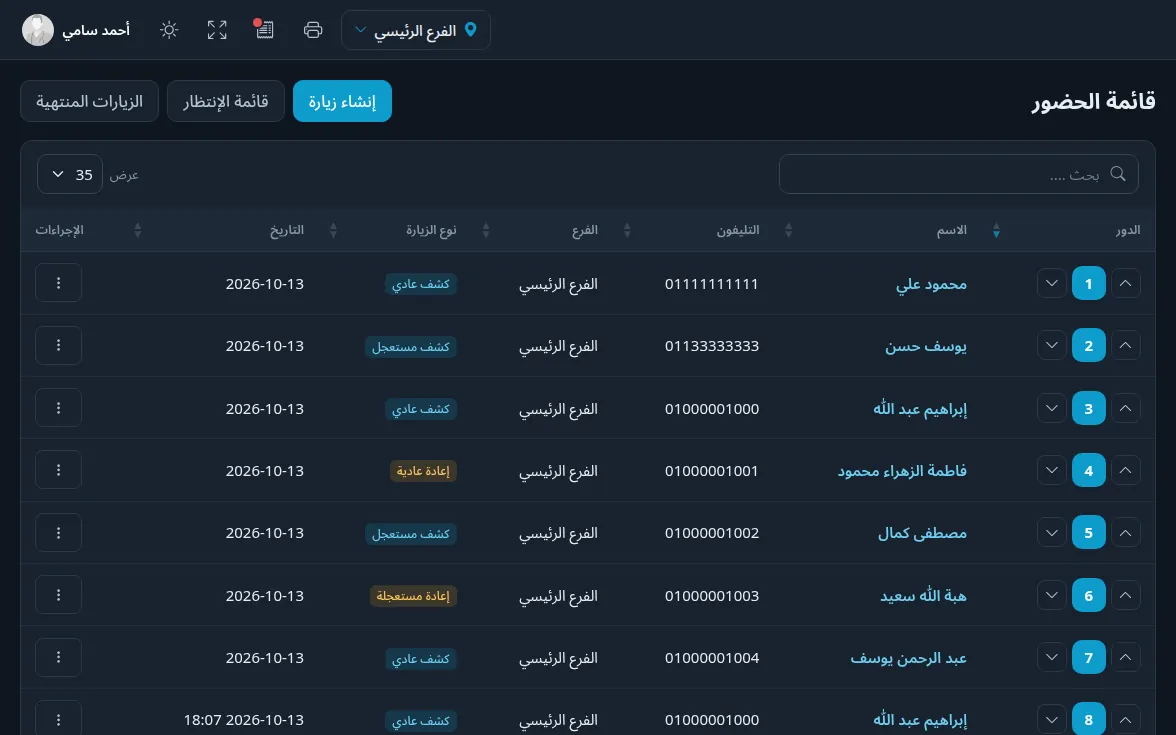The width and height of the screenshot is (1176, 735).
Task: Focus the بحث search field
Action: point(958,174)
